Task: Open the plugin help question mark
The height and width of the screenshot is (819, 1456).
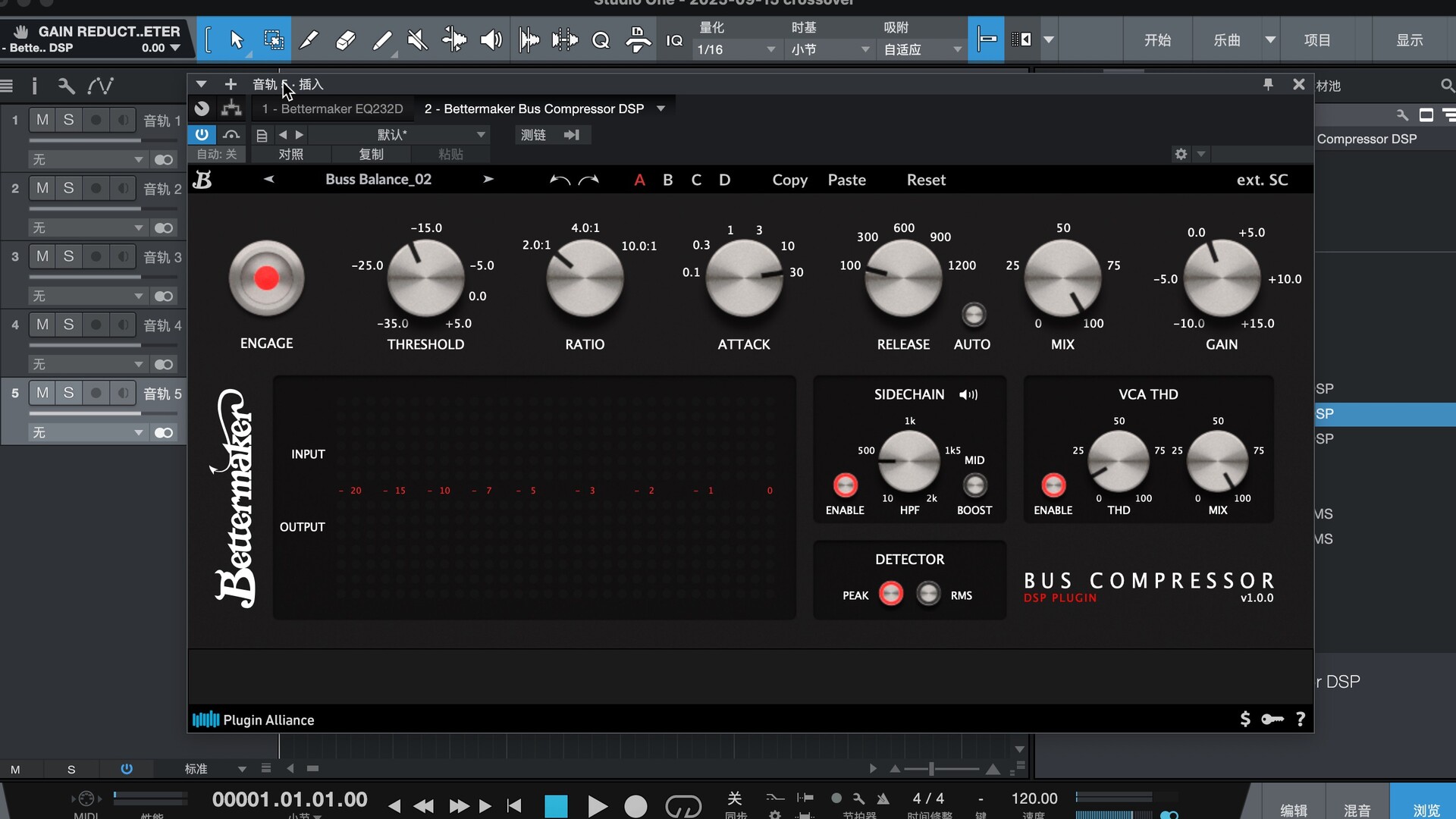Action: [x=1301, y=719]
